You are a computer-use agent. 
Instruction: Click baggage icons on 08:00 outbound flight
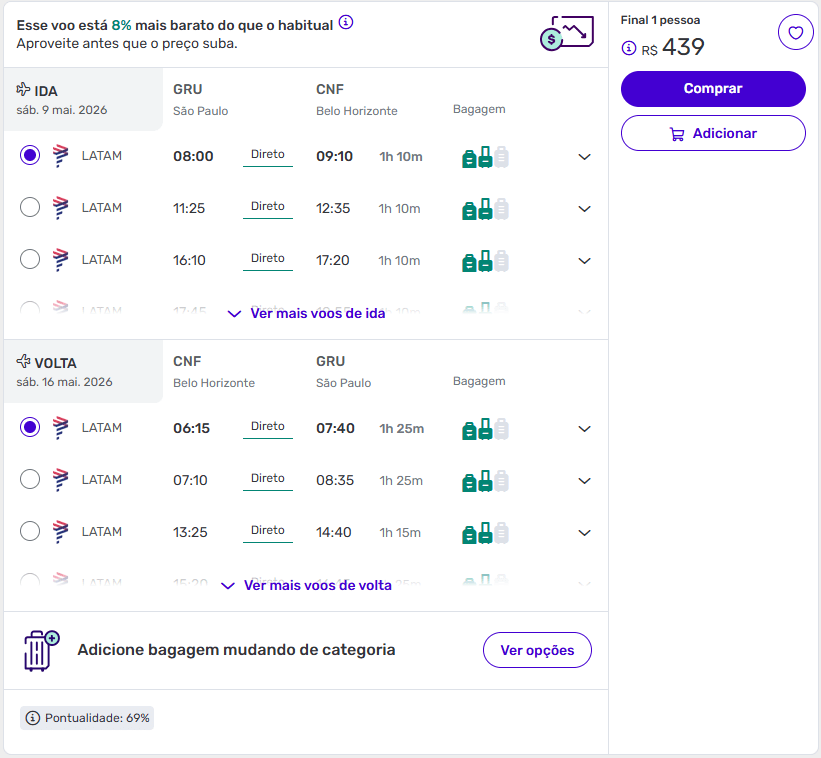click(485, 157)
